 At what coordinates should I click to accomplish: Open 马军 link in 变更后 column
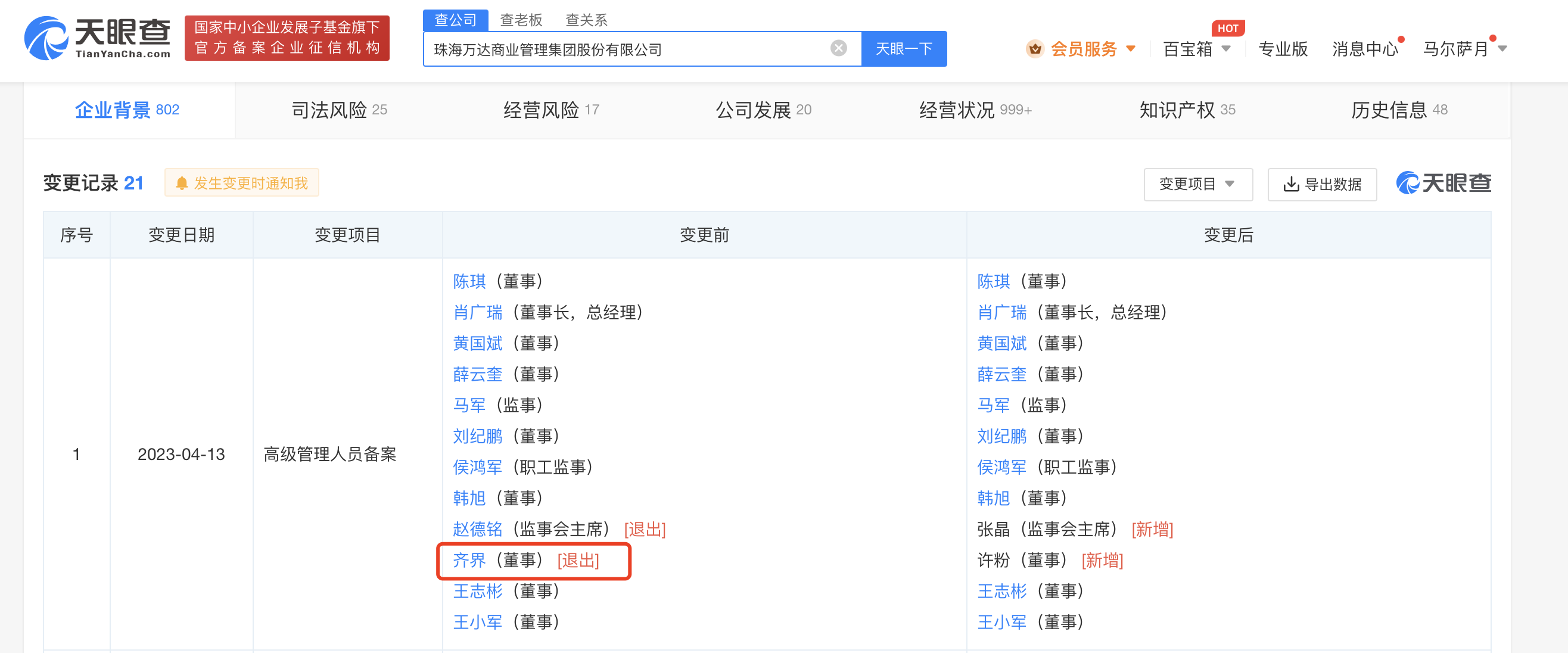(x=993, y=405)
